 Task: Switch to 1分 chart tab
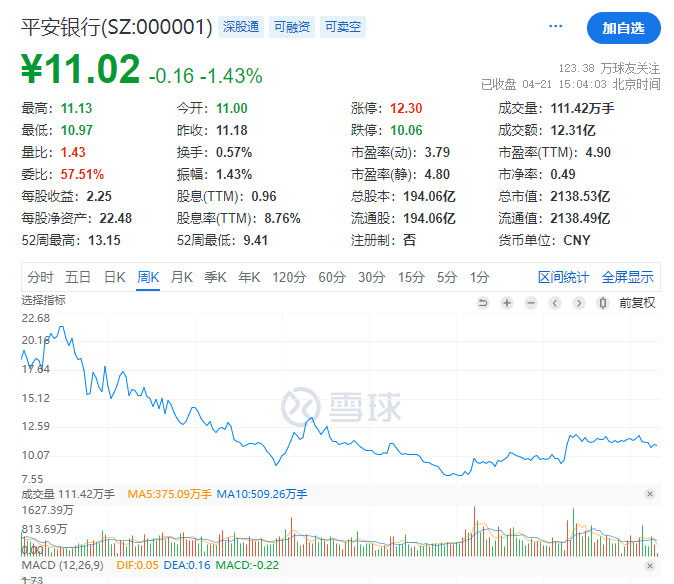pyautogui.click(x=479, y=277)
